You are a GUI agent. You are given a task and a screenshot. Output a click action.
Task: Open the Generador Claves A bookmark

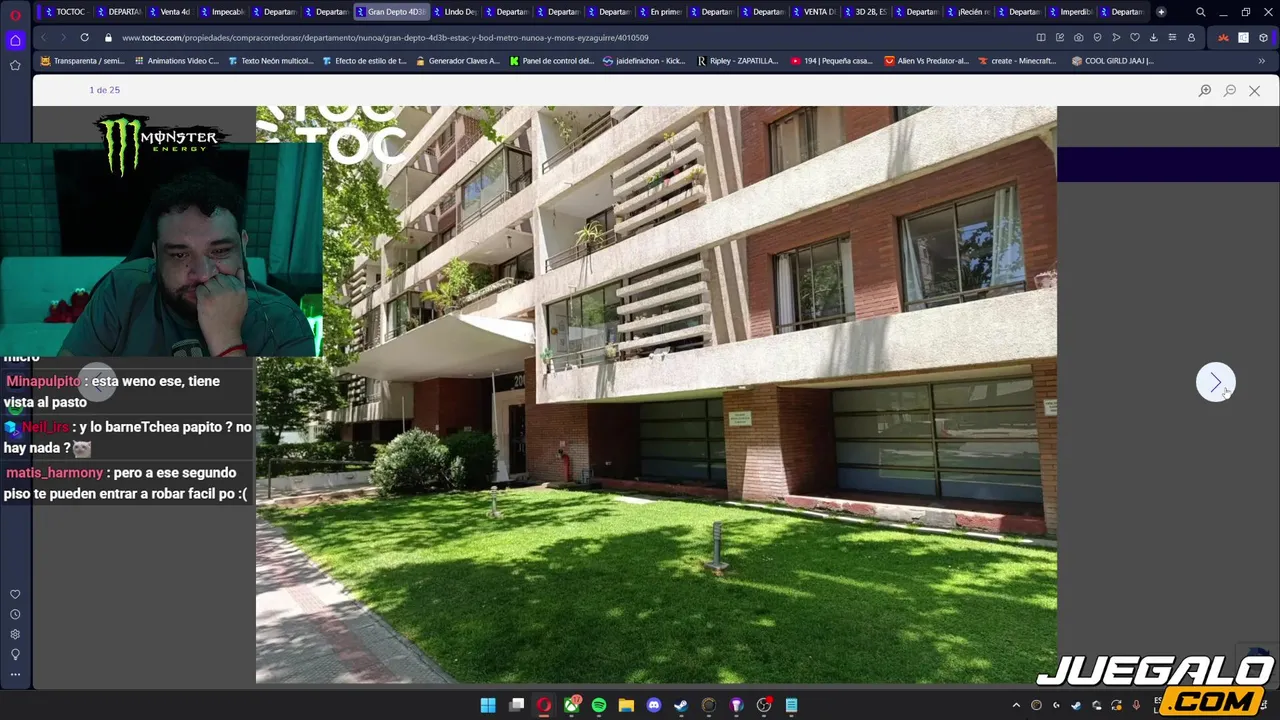pyautogui.click(x=457, y=61)
